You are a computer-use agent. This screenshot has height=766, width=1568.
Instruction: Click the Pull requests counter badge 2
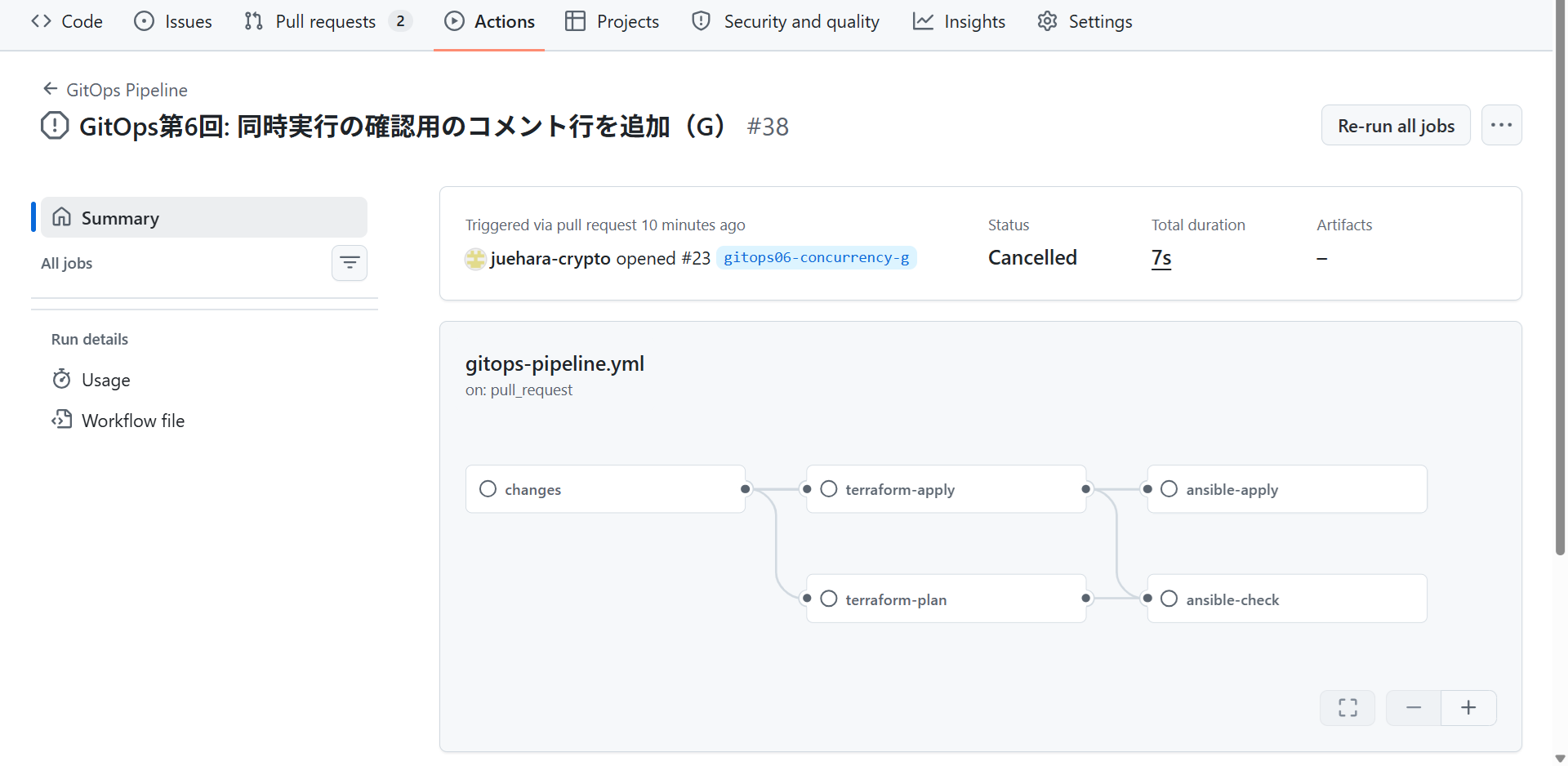point(400,21)
